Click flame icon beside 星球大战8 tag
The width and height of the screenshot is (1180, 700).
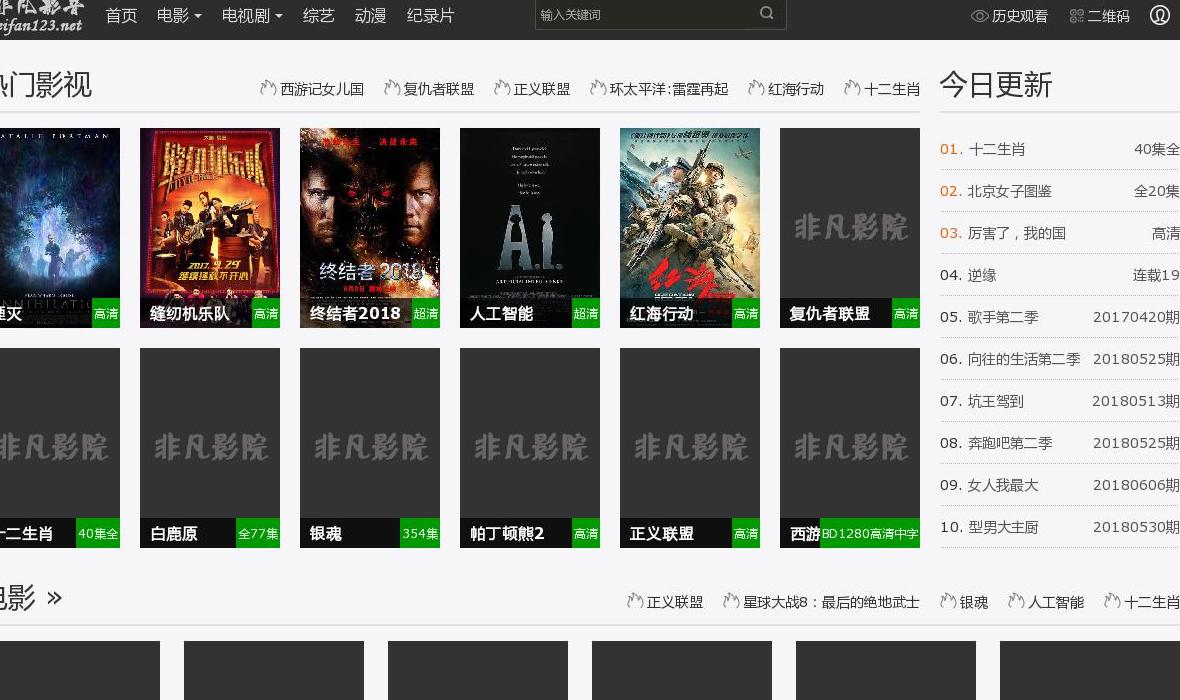(x=731, y=601)
